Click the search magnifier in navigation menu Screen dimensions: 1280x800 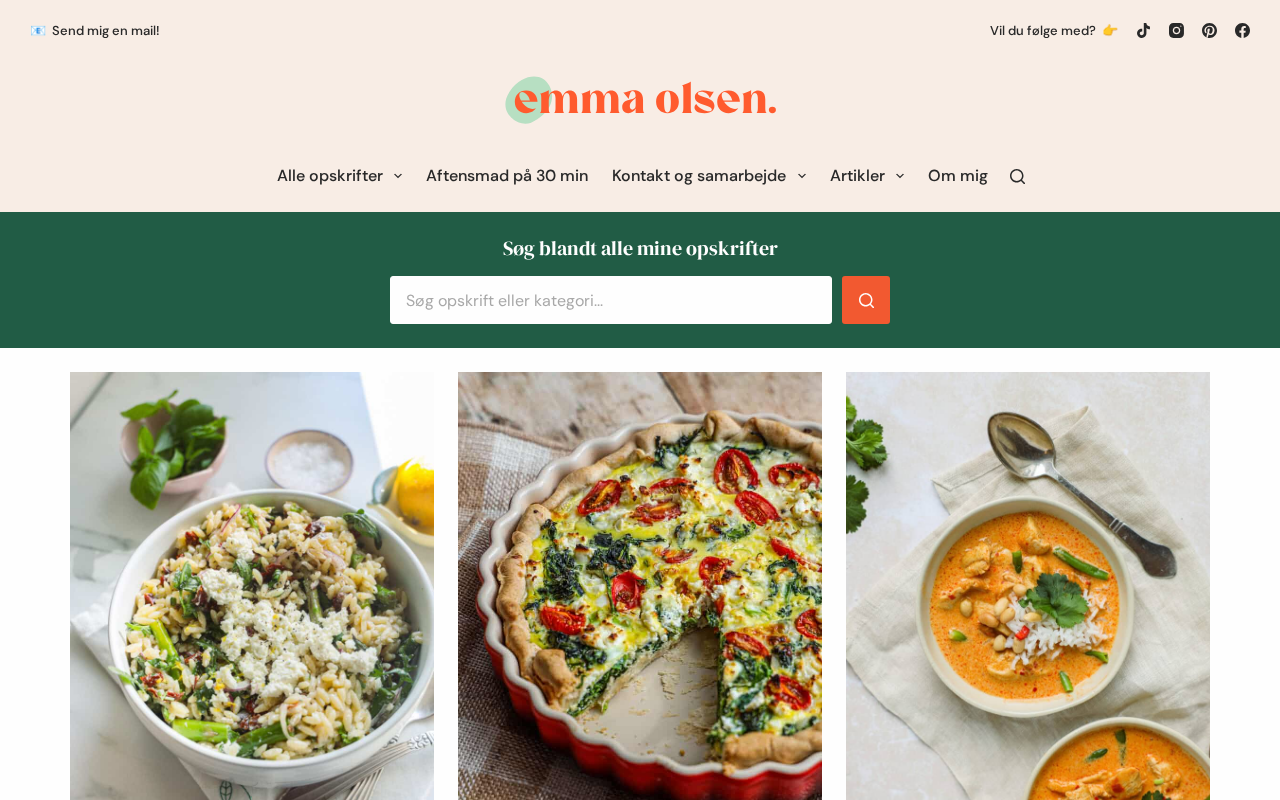tap(1017, 176)
